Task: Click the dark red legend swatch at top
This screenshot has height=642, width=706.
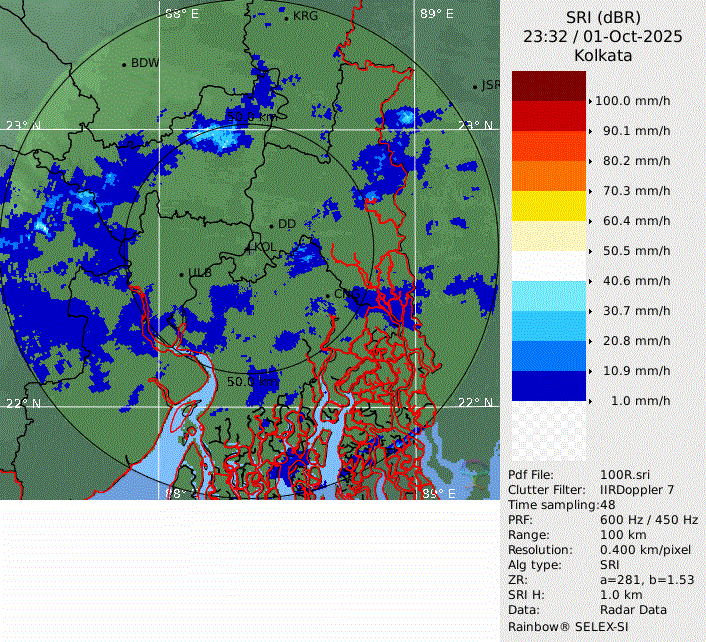Action: pyautogui.click(x=548, y=85)
